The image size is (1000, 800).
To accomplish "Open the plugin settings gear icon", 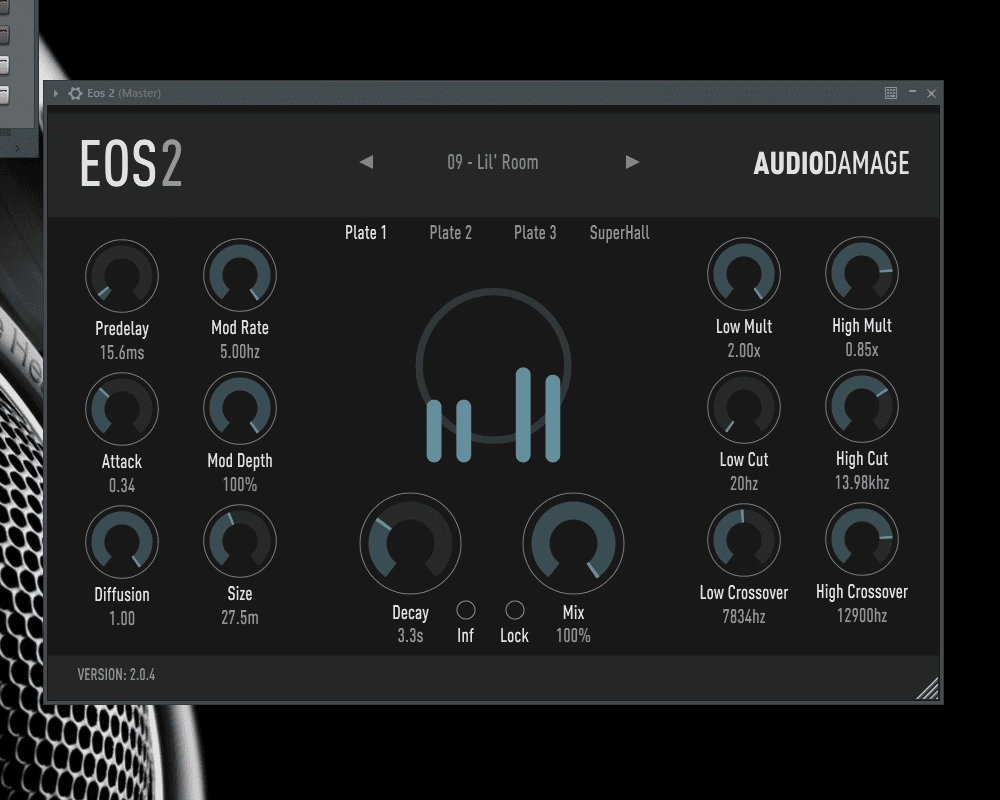I will click(x=75, y=93).
